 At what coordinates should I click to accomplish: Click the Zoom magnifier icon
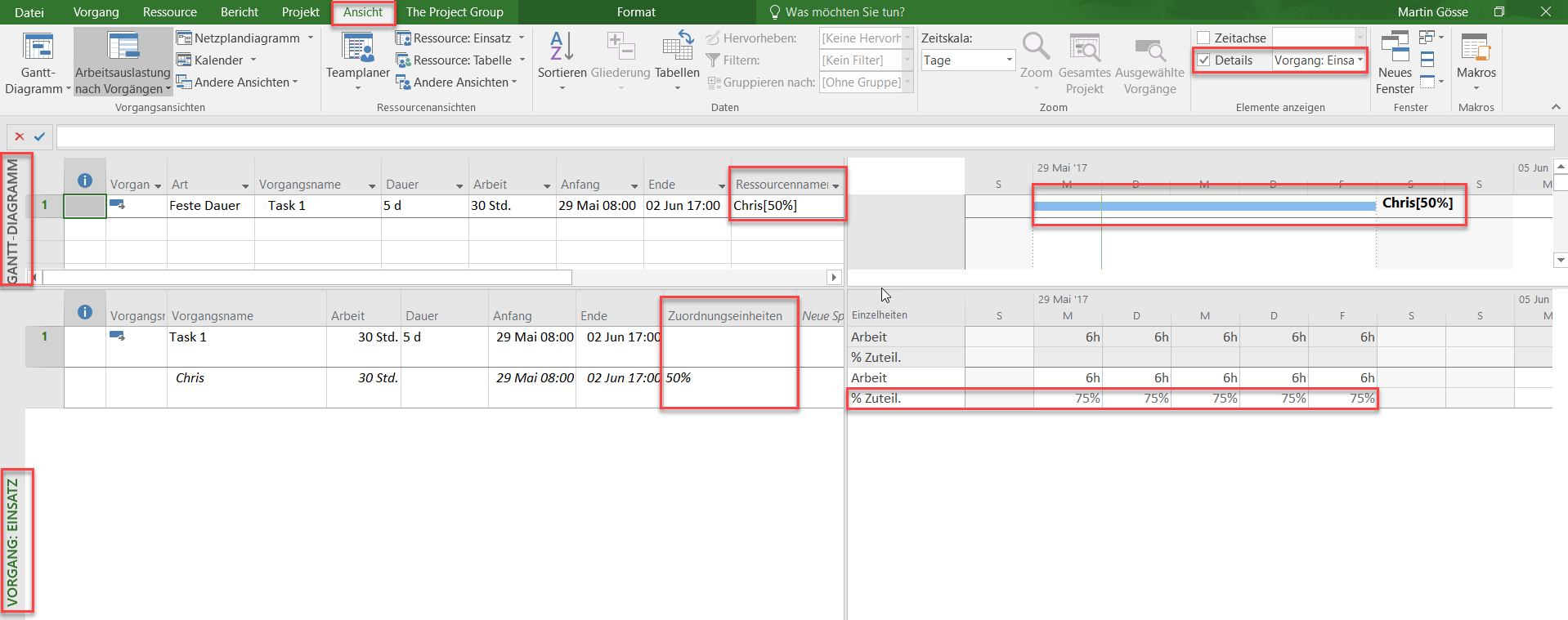[1036, 47]
